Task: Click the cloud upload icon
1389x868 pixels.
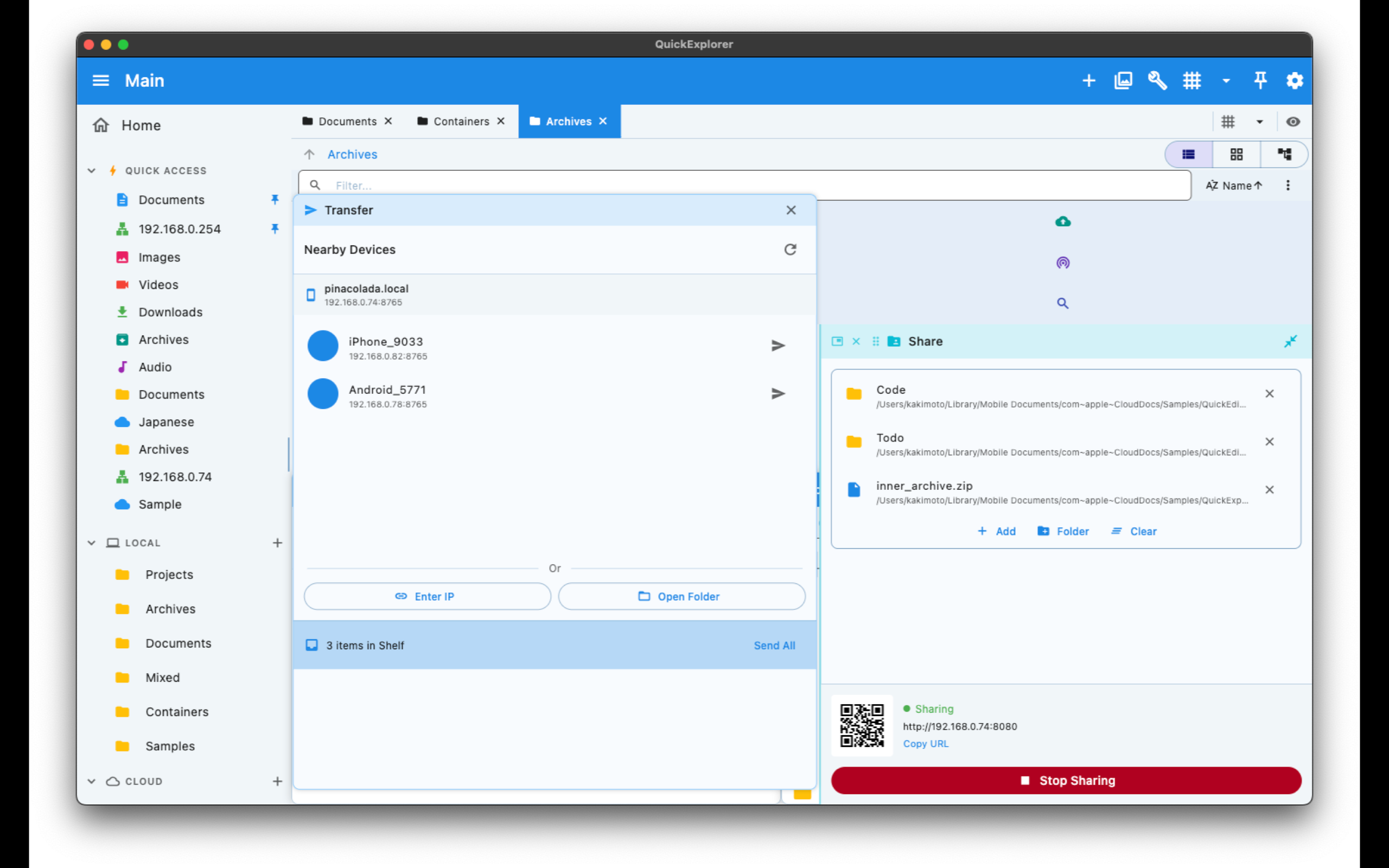Action: click(1062, 221)
